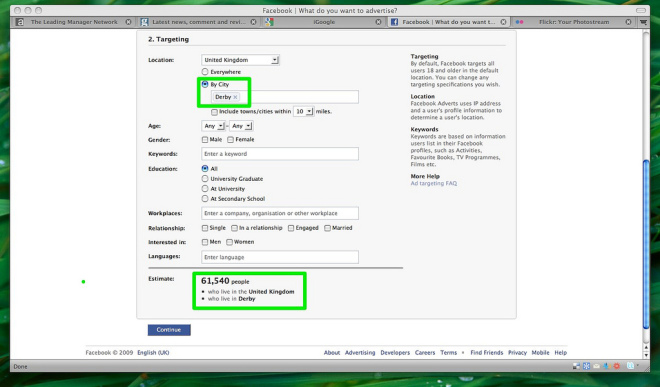This screenshot has height=387, width=660.
Task: Open the Careers footer link
Action: pos(425,352)
